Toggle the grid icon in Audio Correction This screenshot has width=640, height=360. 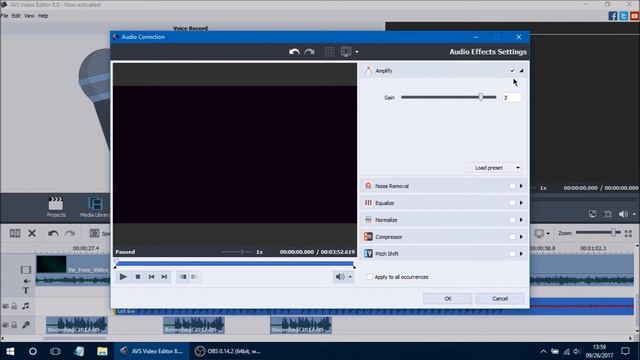pyautogui.click(x=329, y=52)
